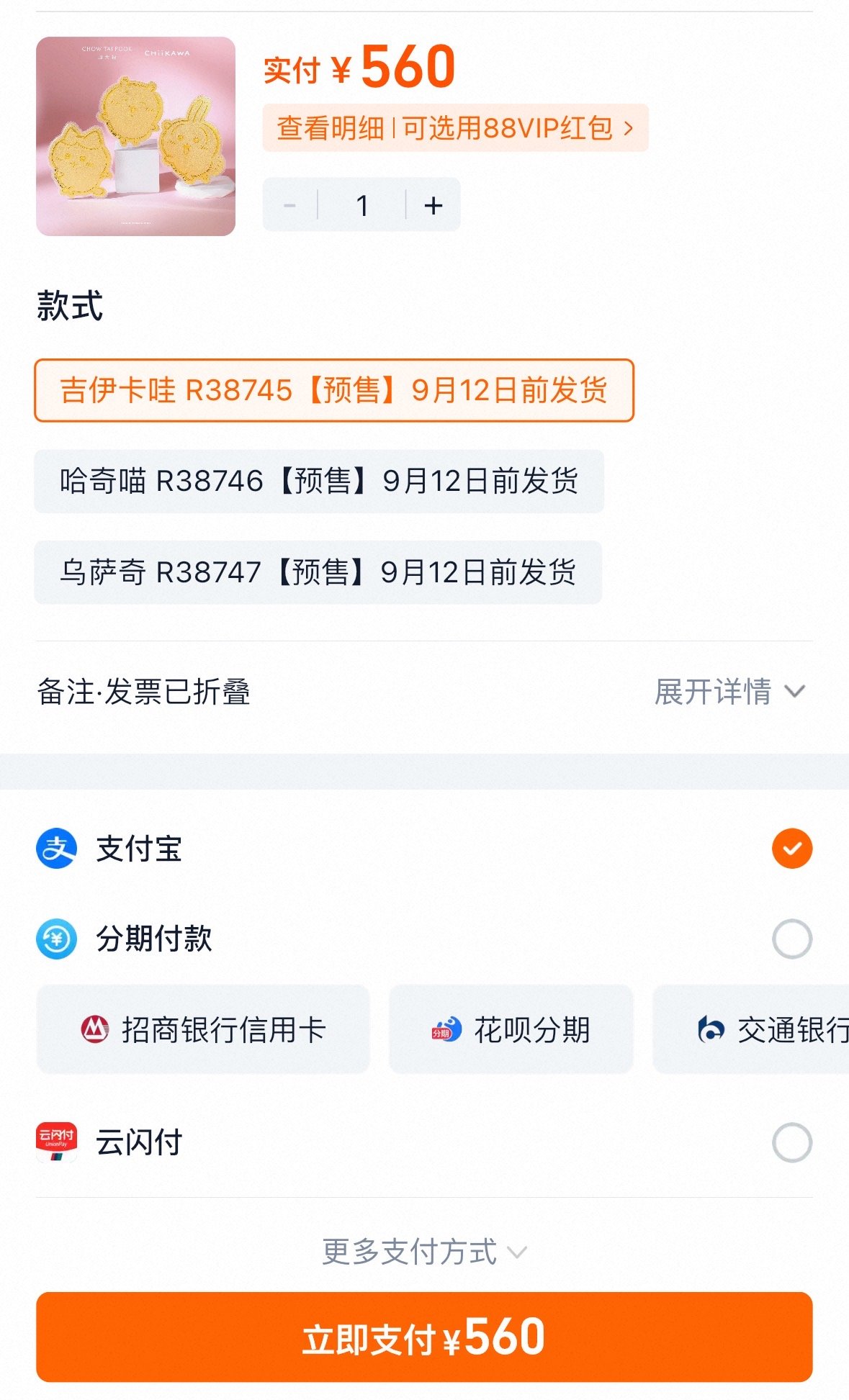Select 花呗分期 installment option
This screenshot has width=849, height=1400.
[x=511, y=1029]
